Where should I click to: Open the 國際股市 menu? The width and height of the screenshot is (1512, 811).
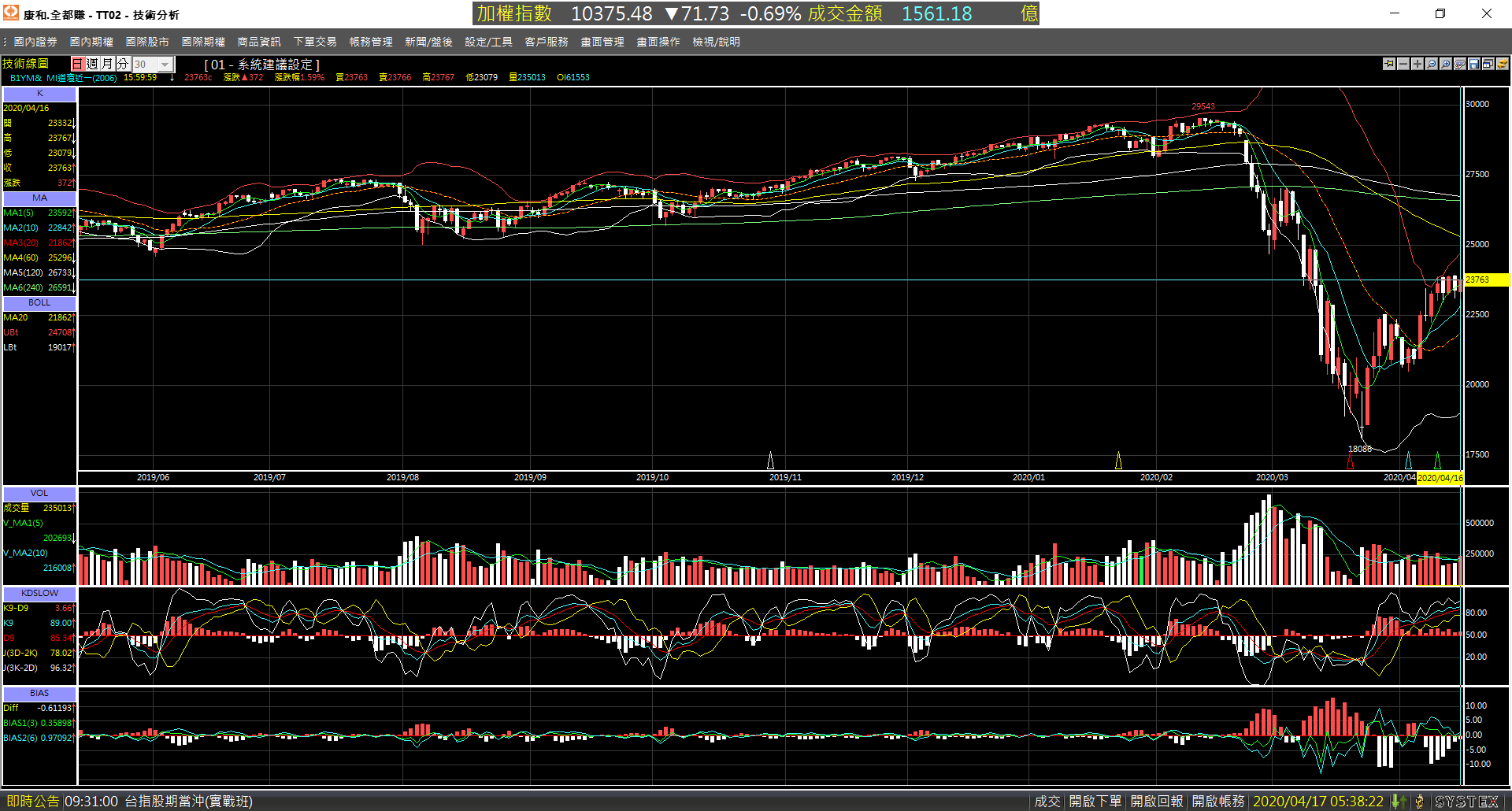pyautogui.click(x=147, y=42)
